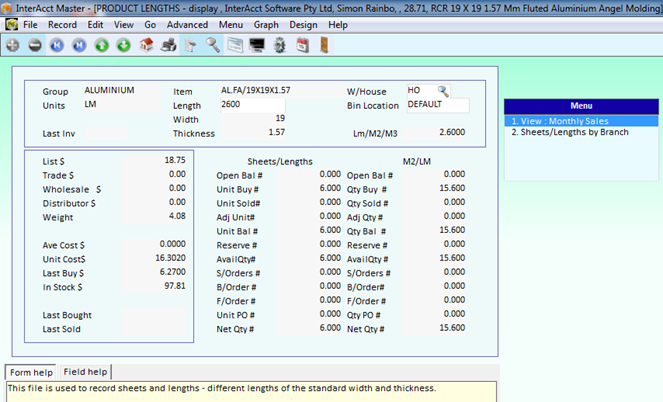Open the Help menu
The width and height of the screenshot is (663, 402).
[x=338, y=25]
